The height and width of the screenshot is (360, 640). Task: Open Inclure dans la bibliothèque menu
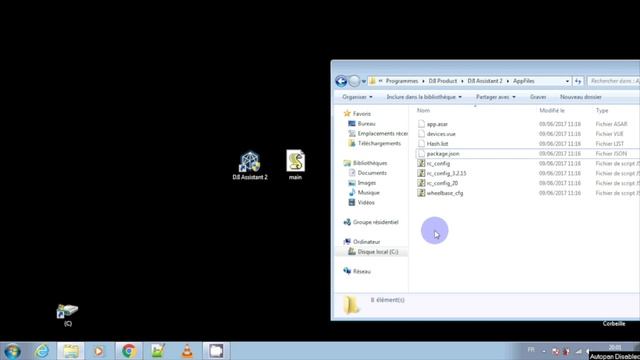424,97
